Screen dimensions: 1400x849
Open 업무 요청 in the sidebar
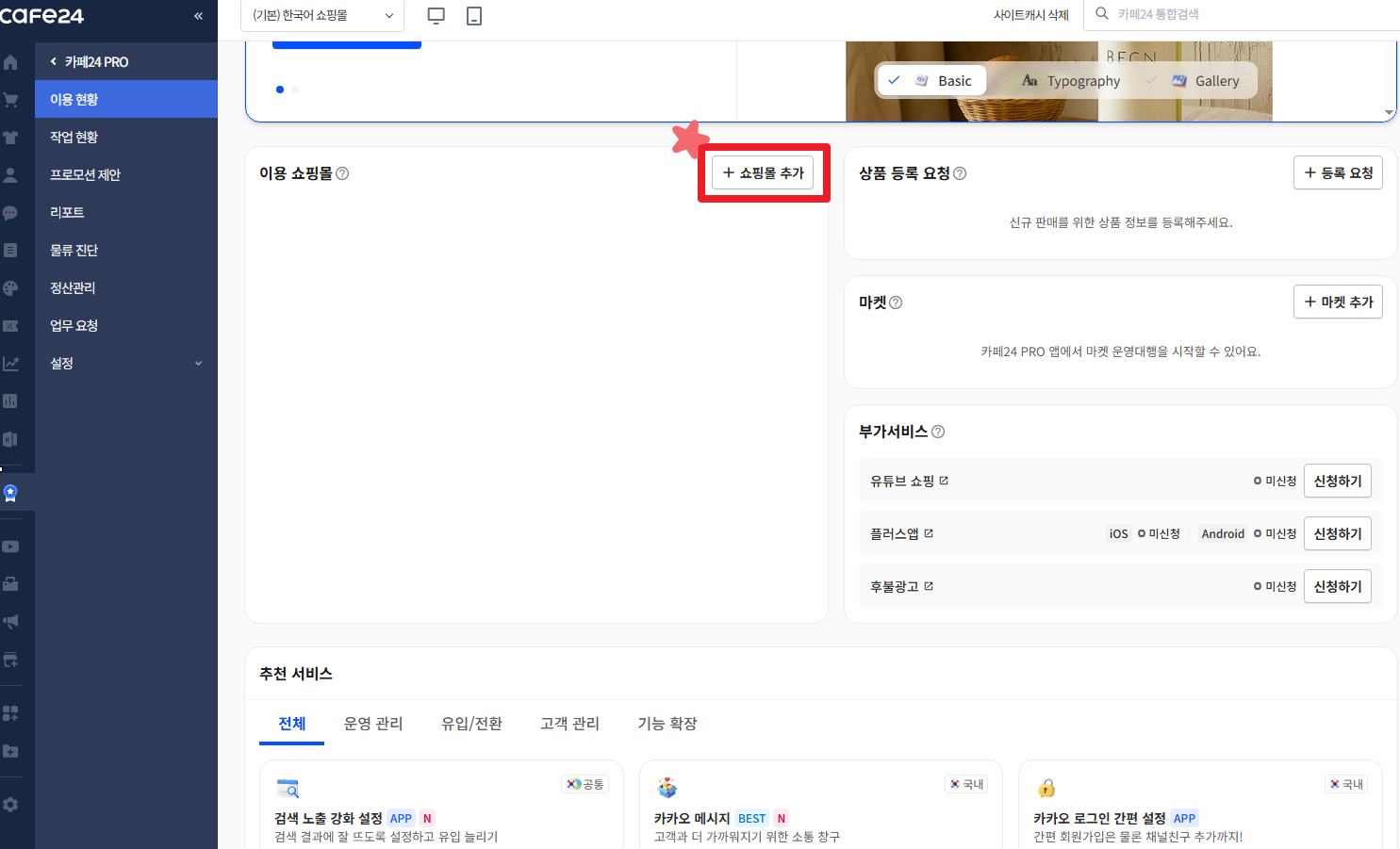[126, 325]
